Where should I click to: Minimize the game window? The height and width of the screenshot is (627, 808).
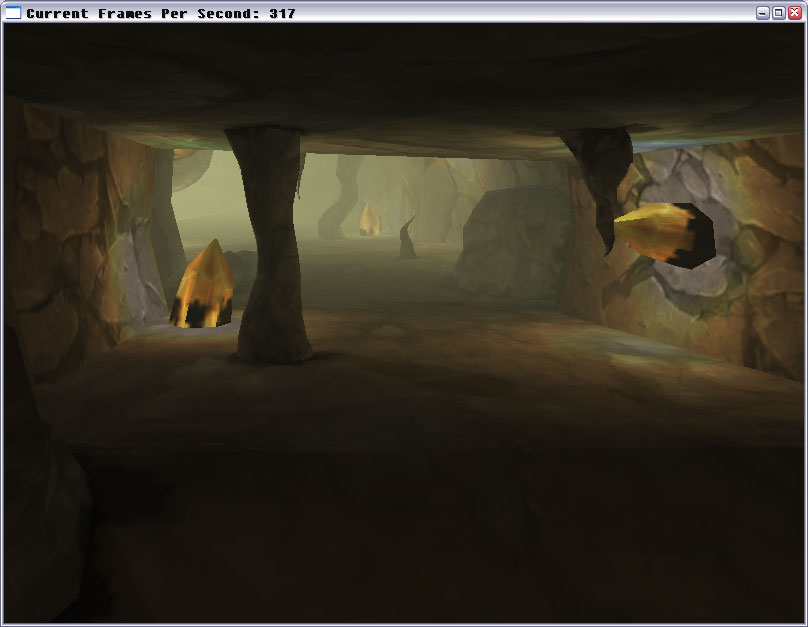[763, 13]
